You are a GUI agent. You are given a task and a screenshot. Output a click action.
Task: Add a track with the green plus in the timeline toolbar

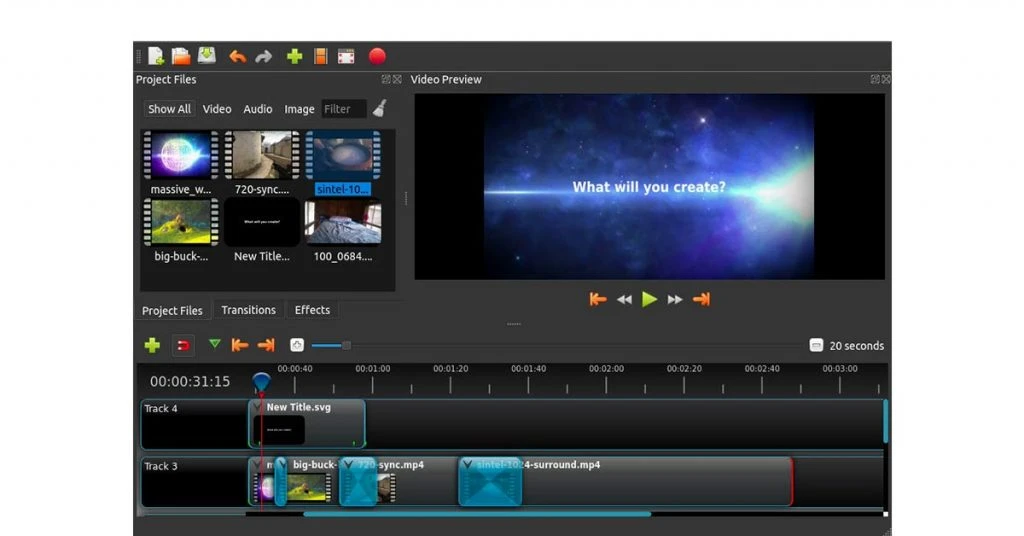pos(152,345)
